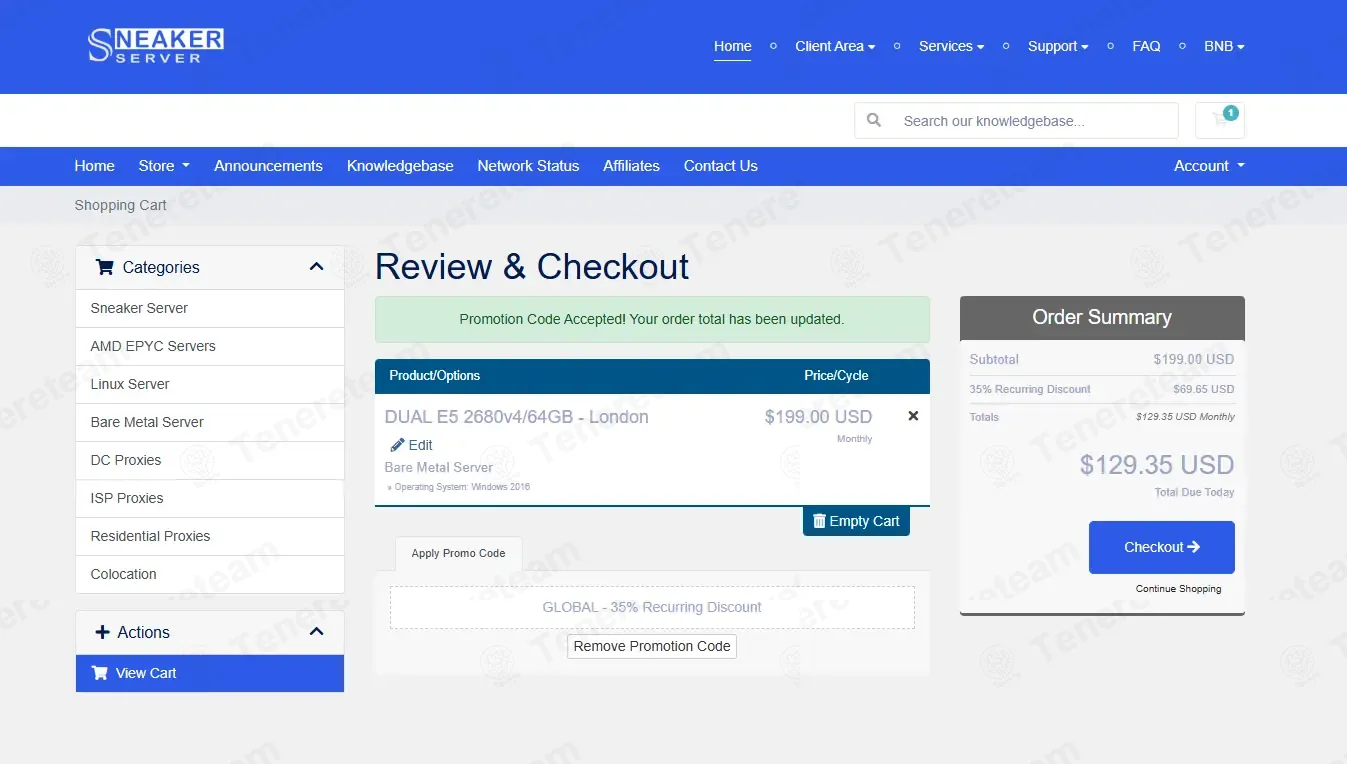Expand the Account dropdown menu
1347x764 pixels.
click(x=1209, y=166)
